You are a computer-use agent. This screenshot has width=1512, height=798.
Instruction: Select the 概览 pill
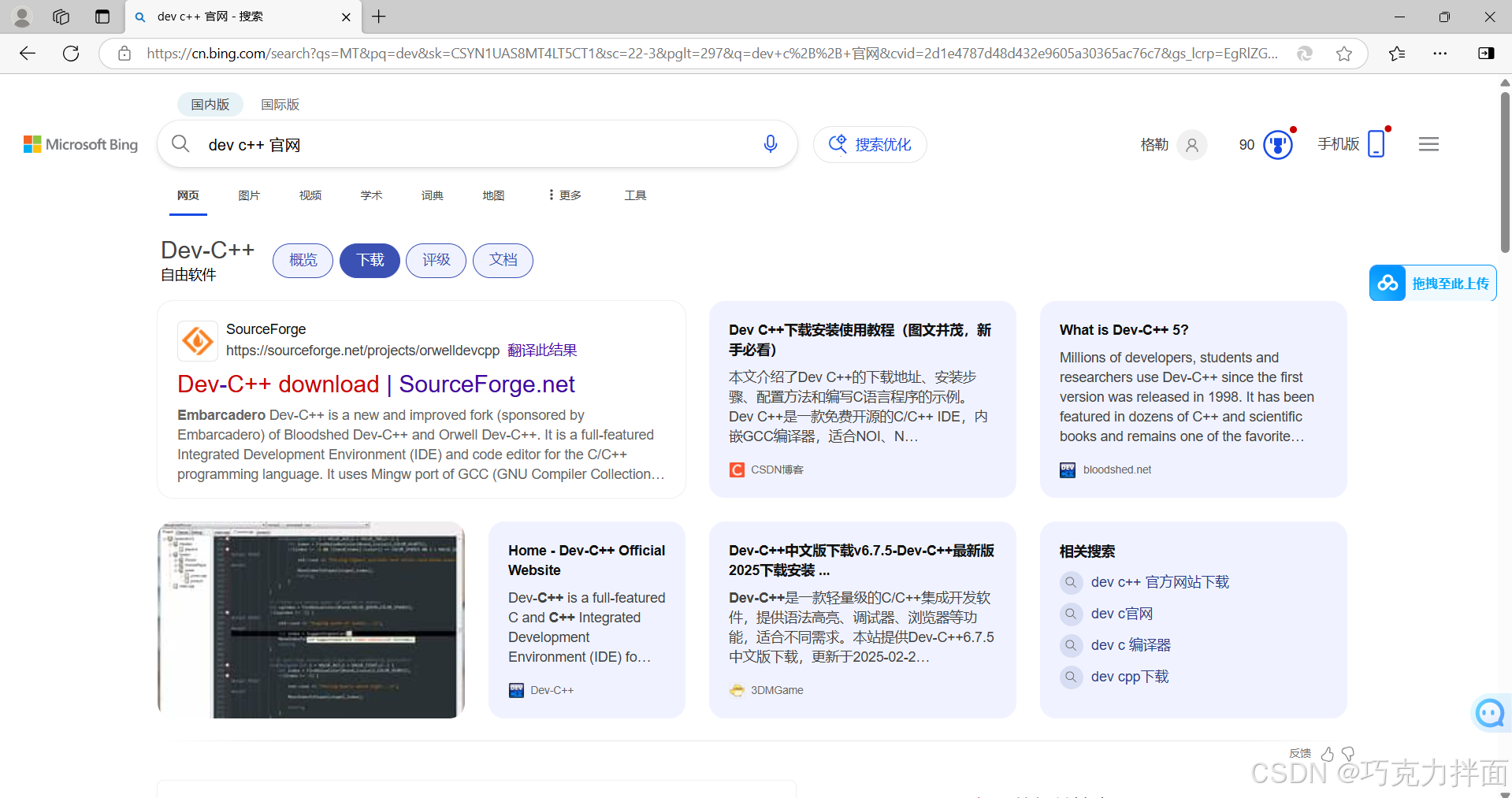[303, 261]
